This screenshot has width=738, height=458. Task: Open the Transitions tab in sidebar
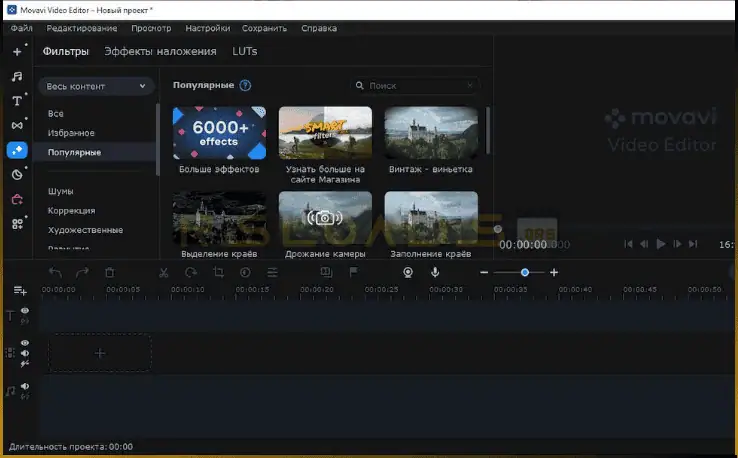[x=17, y=125]
